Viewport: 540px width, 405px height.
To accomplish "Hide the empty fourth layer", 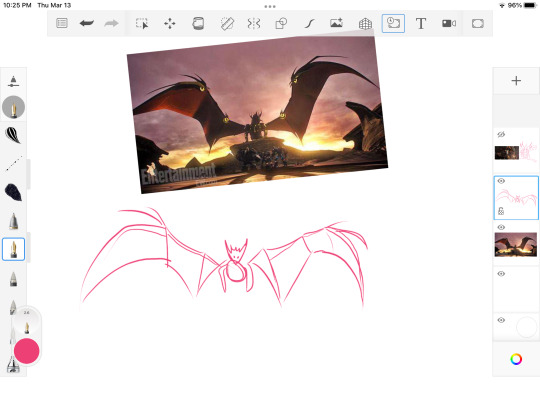I will 501,274.
